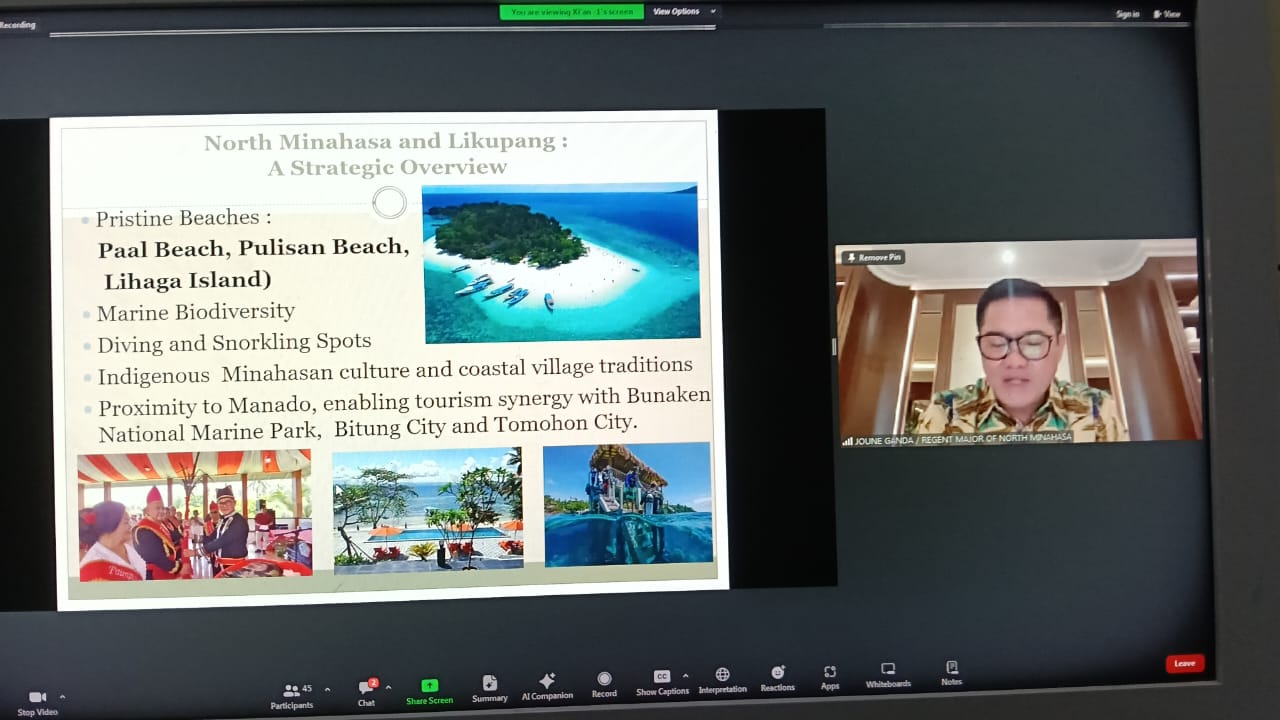
Task: Open the Participants panel
Action: (x=291, y=691)
